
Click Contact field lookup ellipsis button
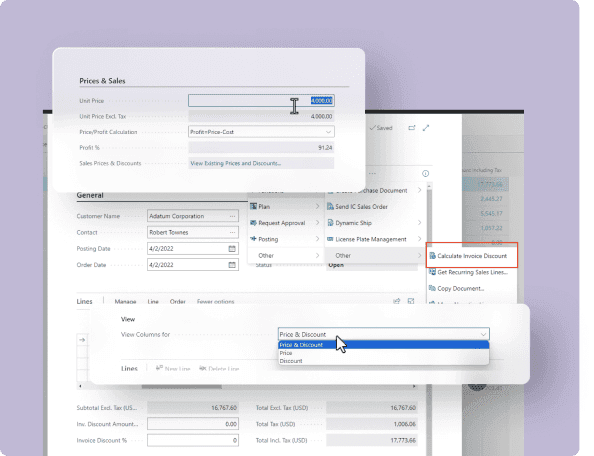pyautogui.click(x=233, y=233)
